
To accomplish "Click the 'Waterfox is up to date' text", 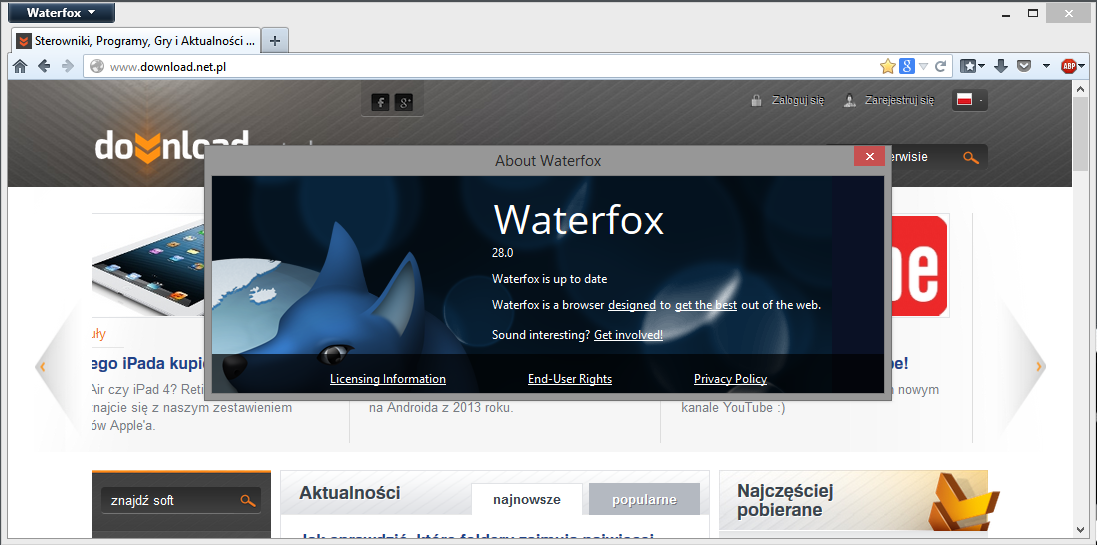I will [549, 279].
